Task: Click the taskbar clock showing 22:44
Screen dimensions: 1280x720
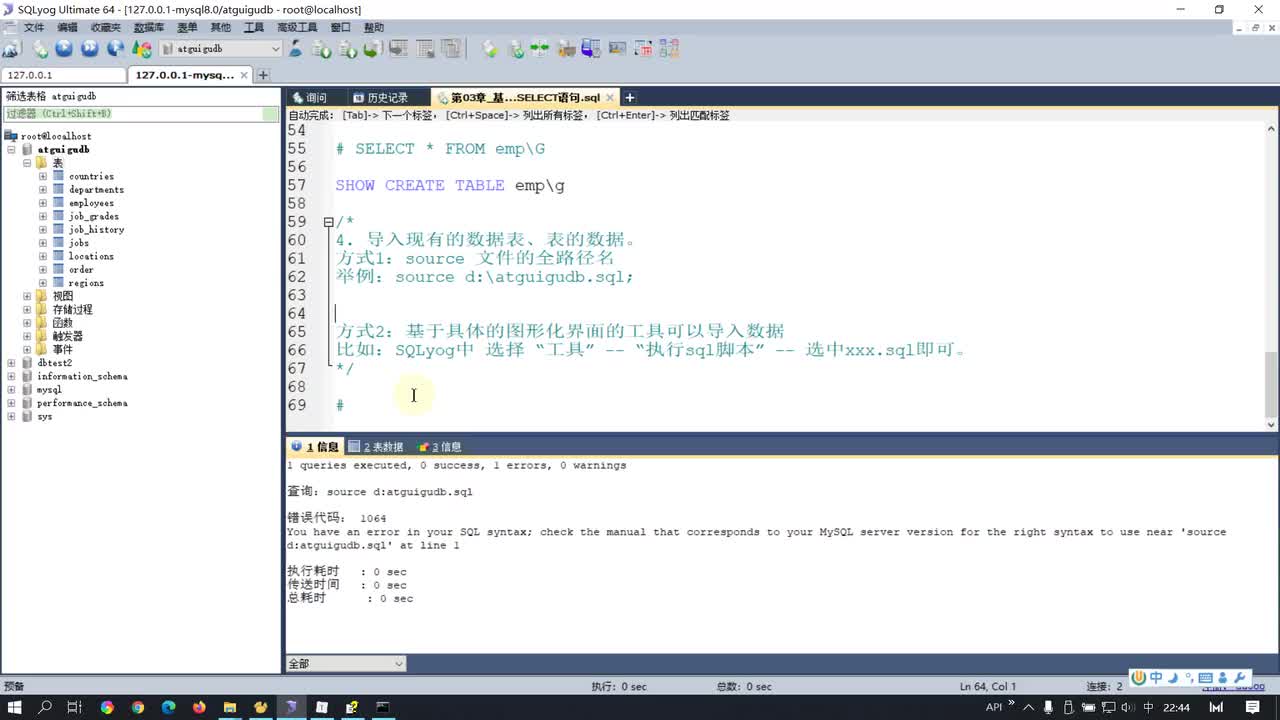Action: click(x=1176, y=707)
